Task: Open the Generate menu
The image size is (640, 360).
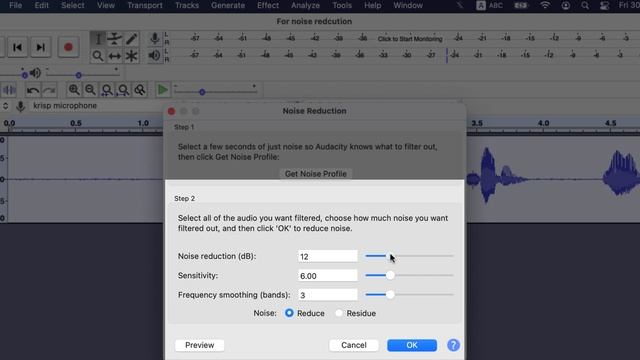Action: [x=228, y=5]
